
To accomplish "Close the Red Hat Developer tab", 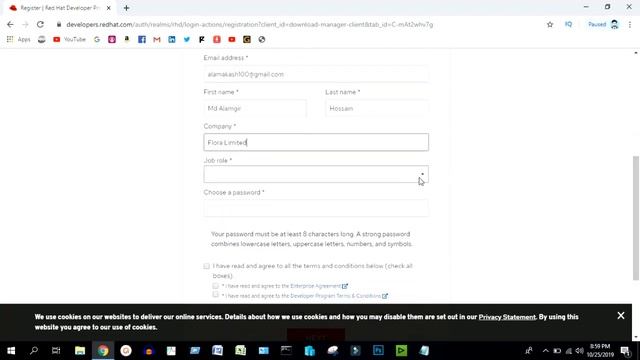I will click(x=109, y=8).
